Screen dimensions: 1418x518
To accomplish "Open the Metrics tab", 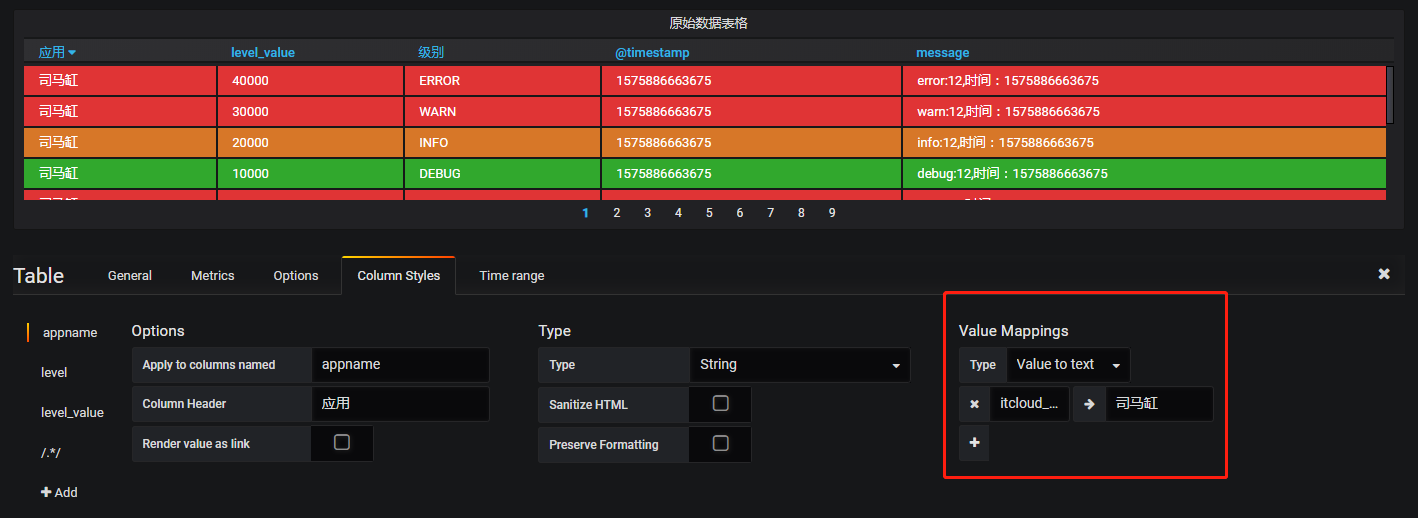I will (213, 275).
